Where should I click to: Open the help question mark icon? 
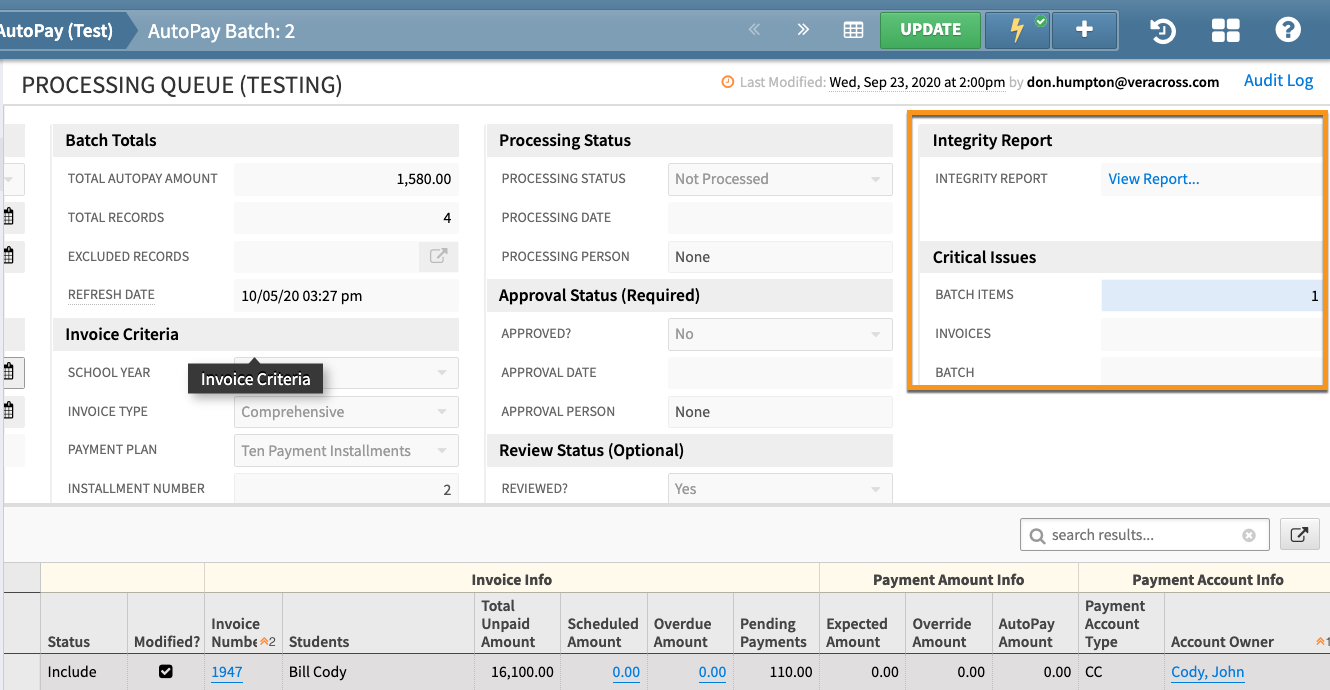coord(1287,30)
